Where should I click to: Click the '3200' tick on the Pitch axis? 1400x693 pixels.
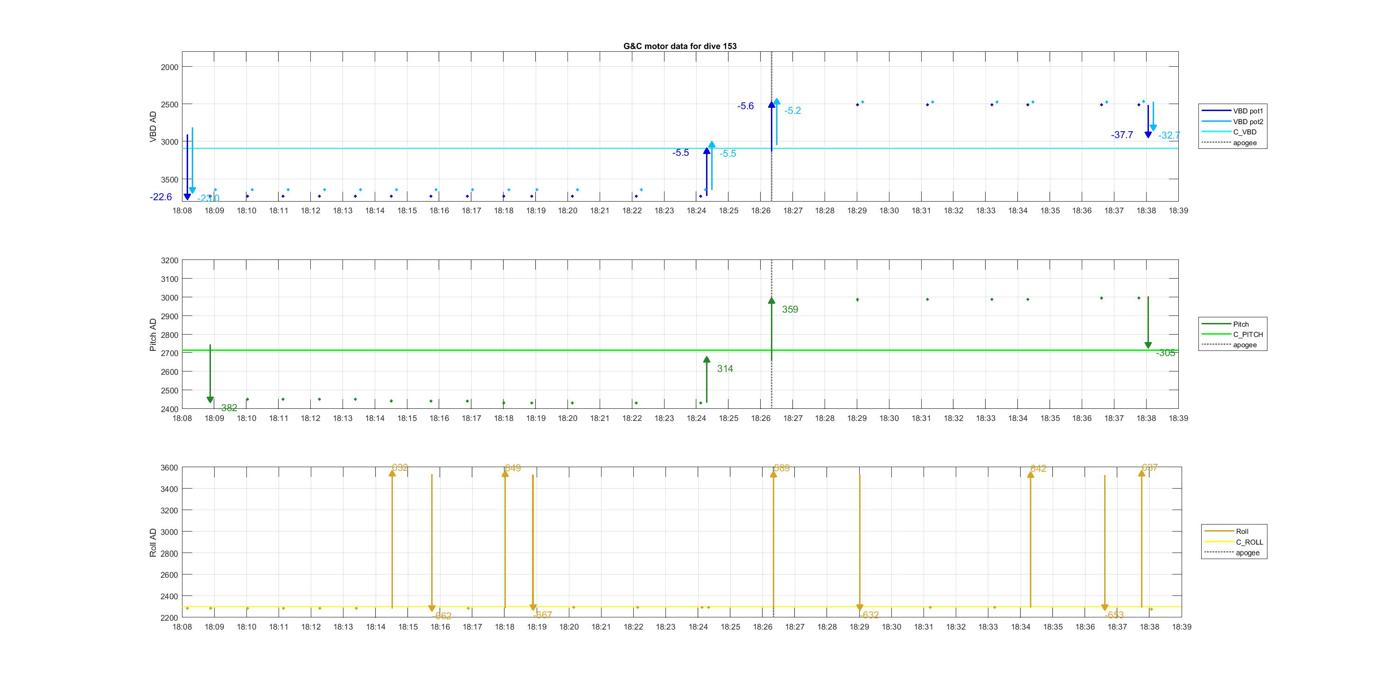[x=169, y=261]
